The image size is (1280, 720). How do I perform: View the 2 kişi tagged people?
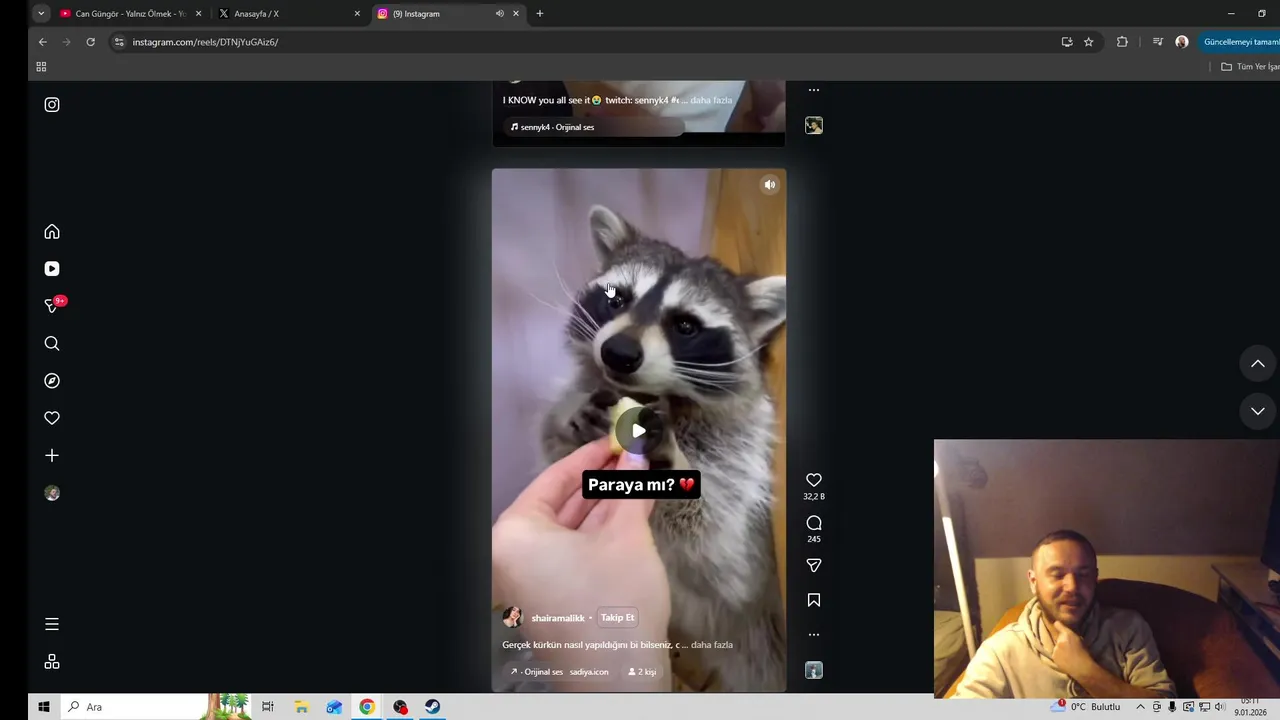tap(642, 672)
